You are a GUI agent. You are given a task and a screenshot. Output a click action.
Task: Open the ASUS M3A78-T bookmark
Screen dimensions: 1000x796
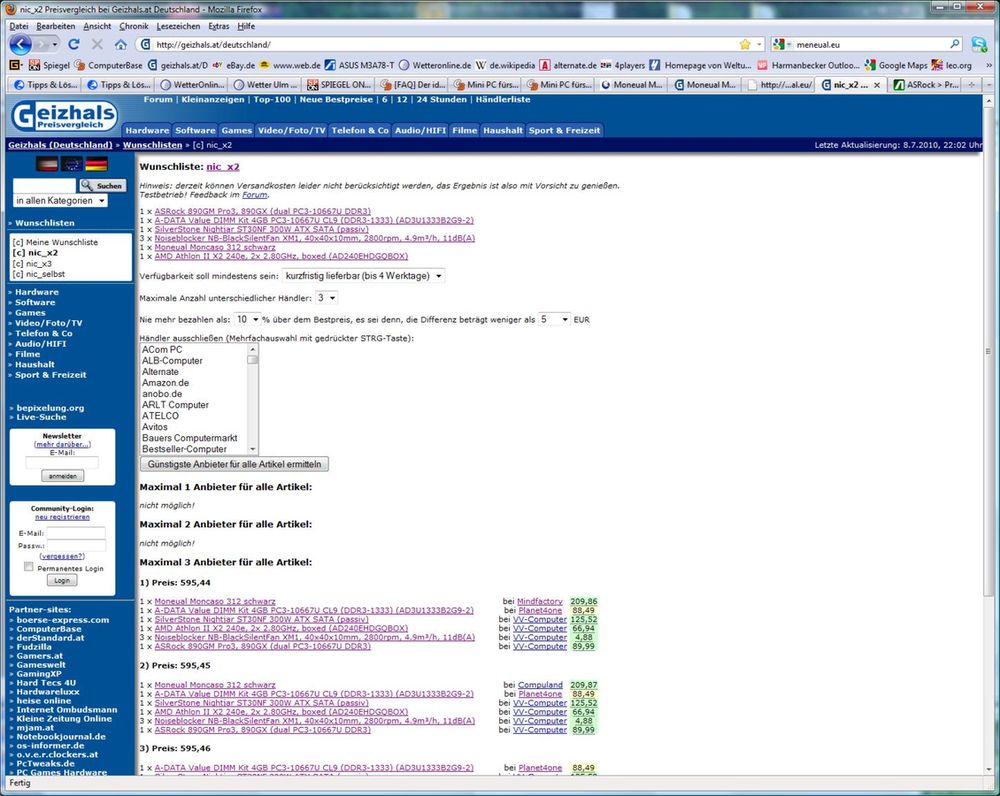coord(360,65)
